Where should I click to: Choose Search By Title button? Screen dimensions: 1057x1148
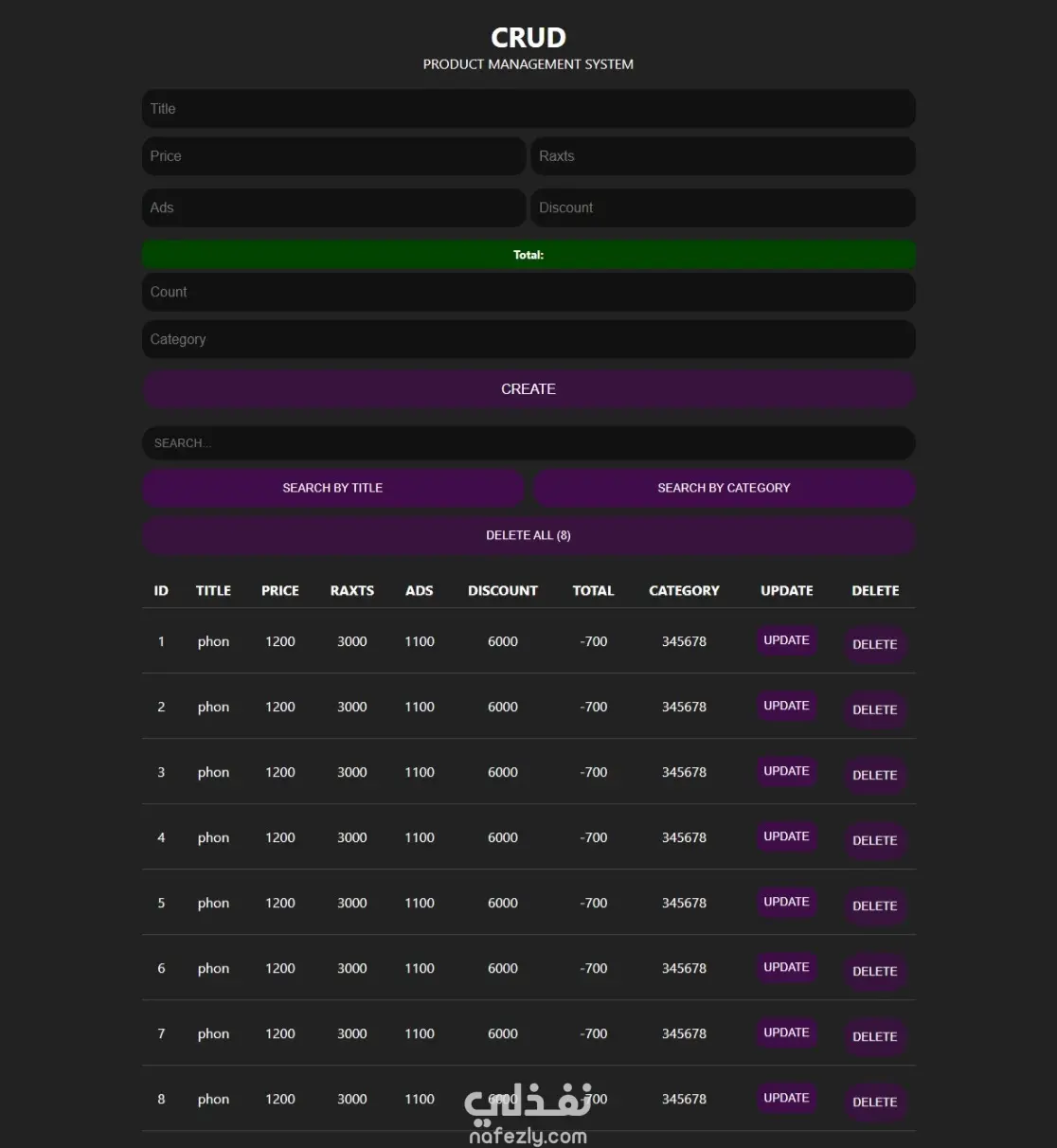332,488
